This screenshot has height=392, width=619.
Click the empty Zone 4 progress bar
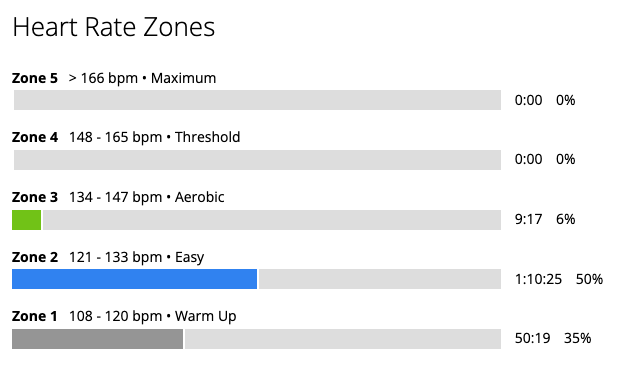point(257,159)
